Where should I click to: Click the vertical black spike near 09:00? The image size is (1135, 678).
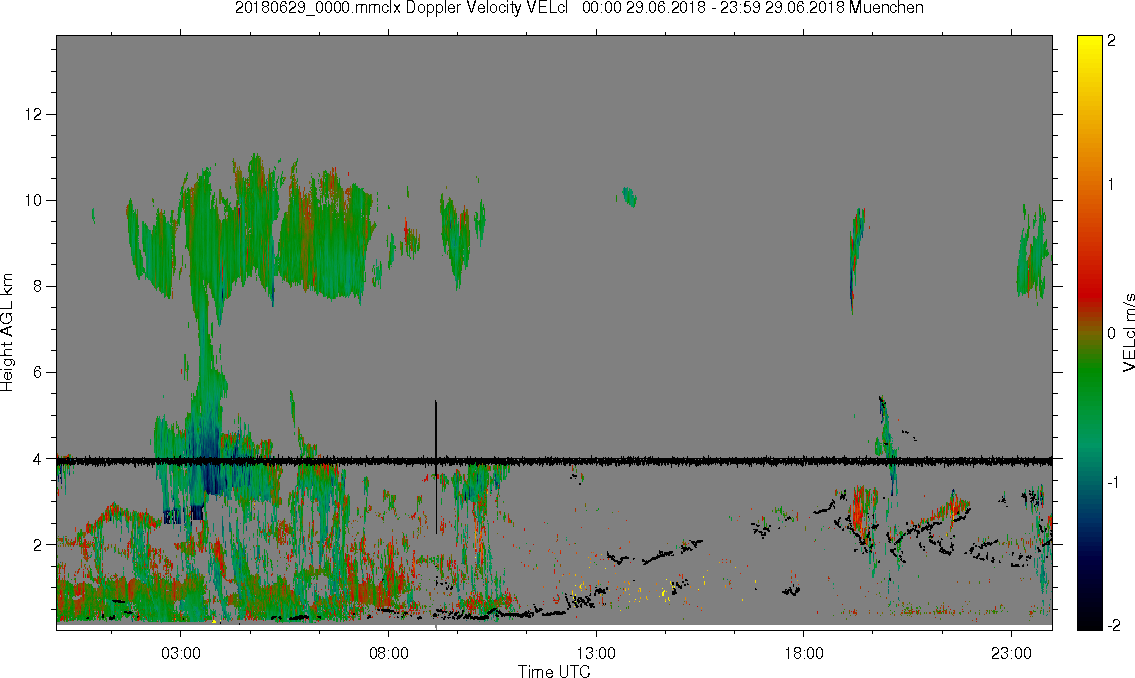click(x=436, y=467)
